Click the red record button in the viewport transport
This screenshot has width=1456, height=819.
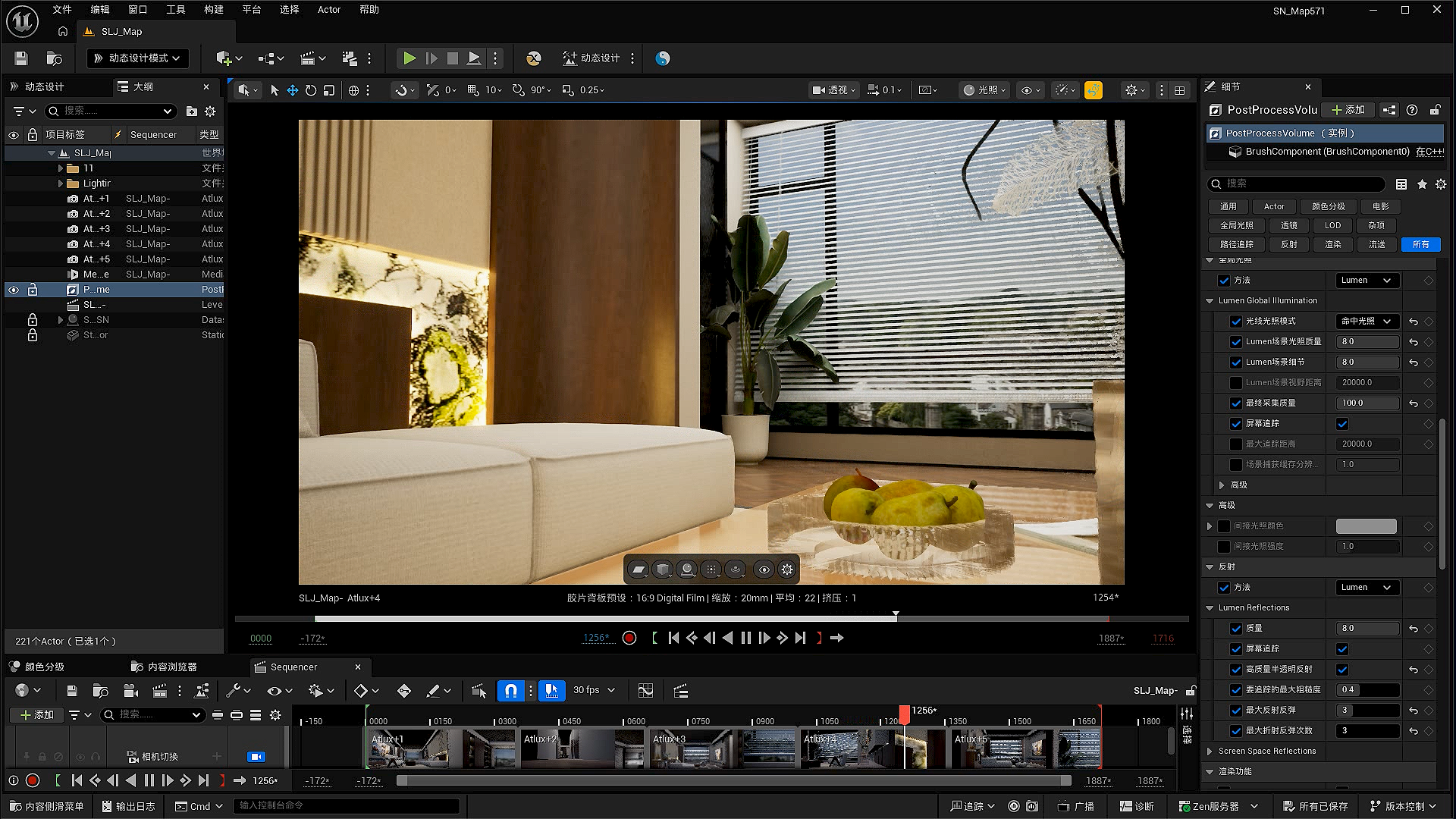click(629, 639)
